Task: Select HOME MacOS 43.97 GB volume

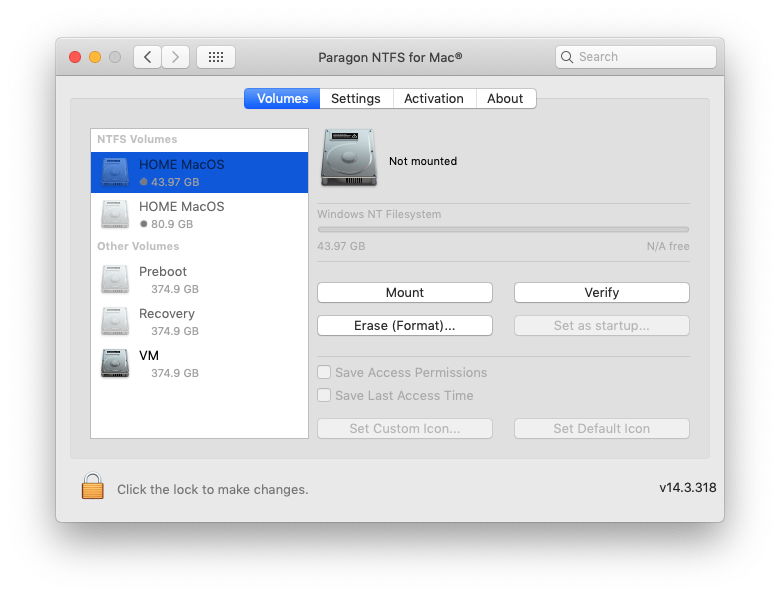Action: click(199, 172)
